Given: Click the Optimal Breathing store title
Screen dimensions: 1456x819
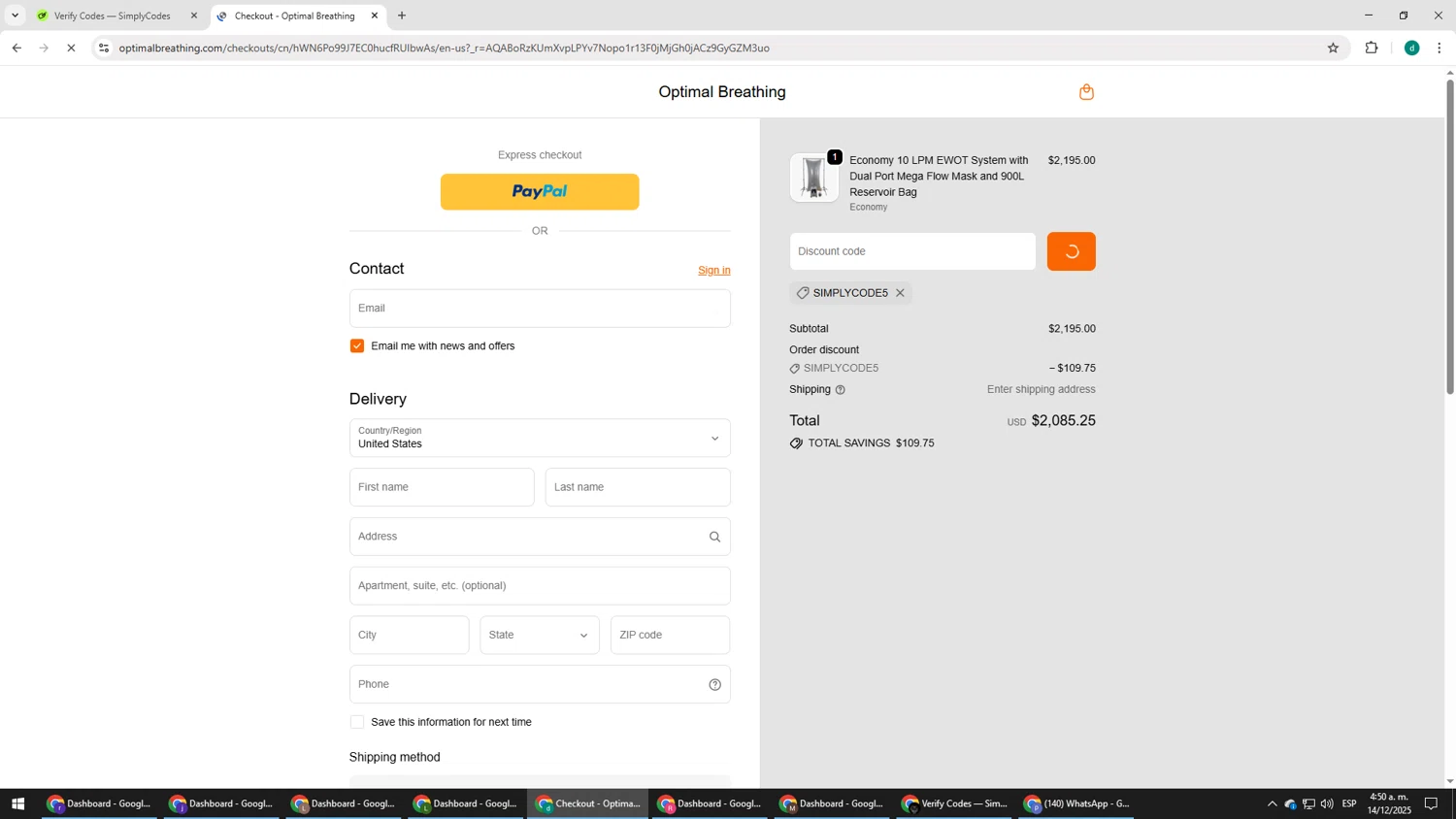Looking at the screenshot, I should pyautogui.click(x=722, y=92).
